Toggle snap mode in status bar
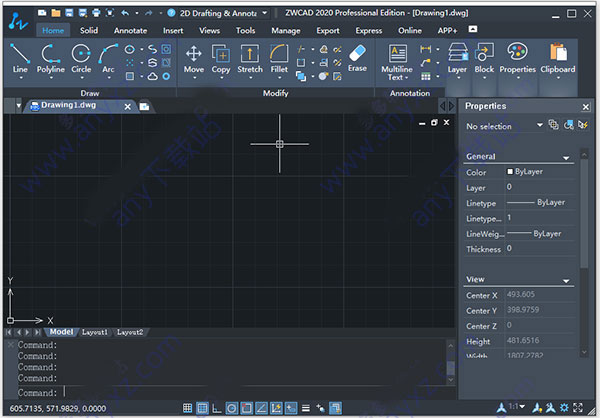Screen dimensions: 600x418 coord(187,408)
